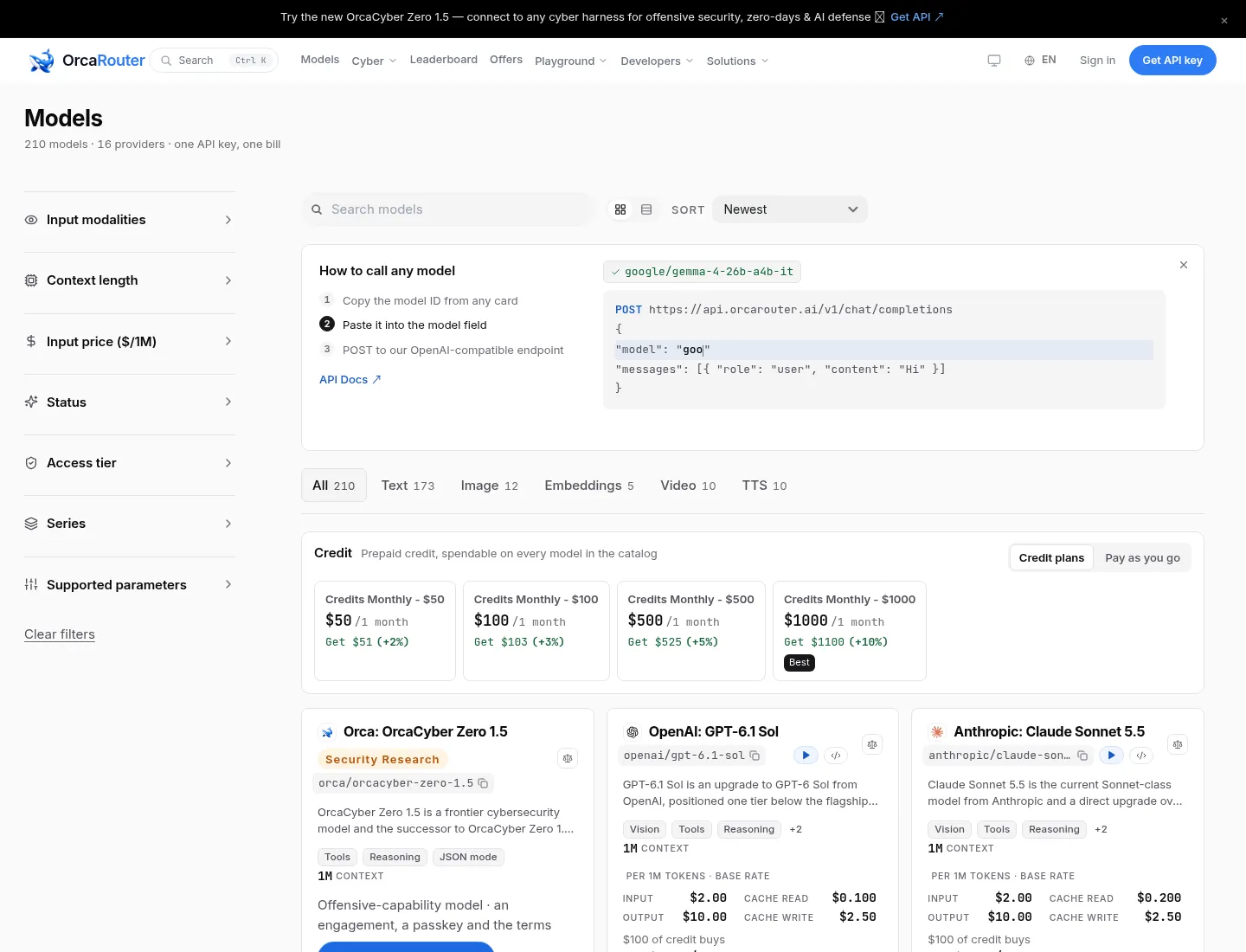Open GPT-6.1 Sol in playground
The height and width of the screenshot is (952, 1246).
[806, 756]
